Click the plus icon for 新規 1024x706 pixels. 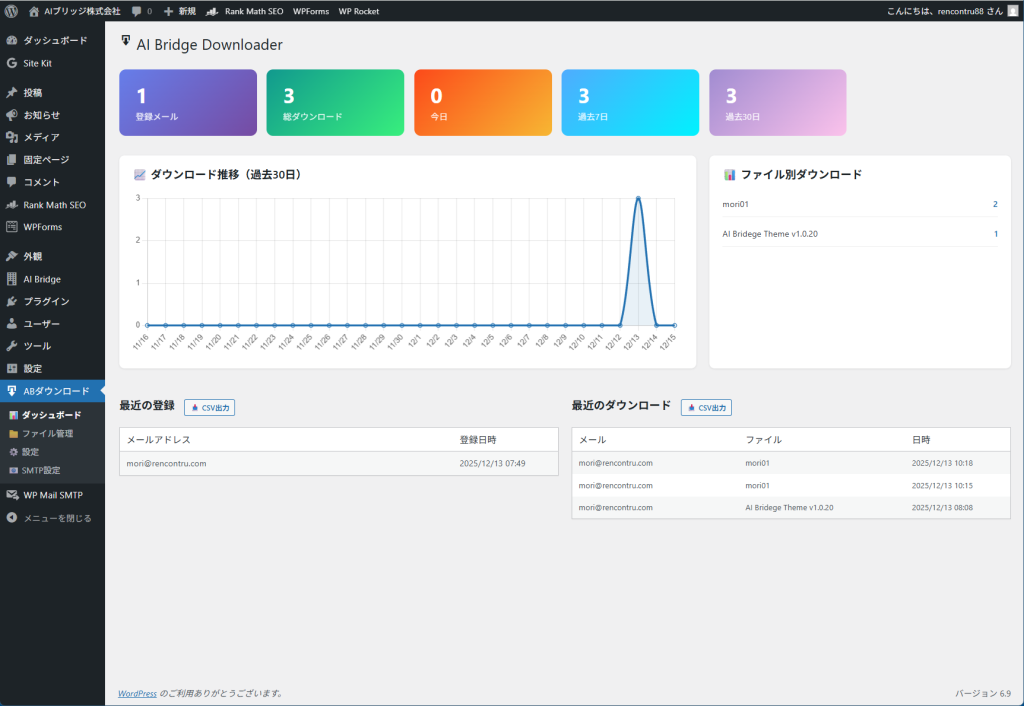pos(168,11)
